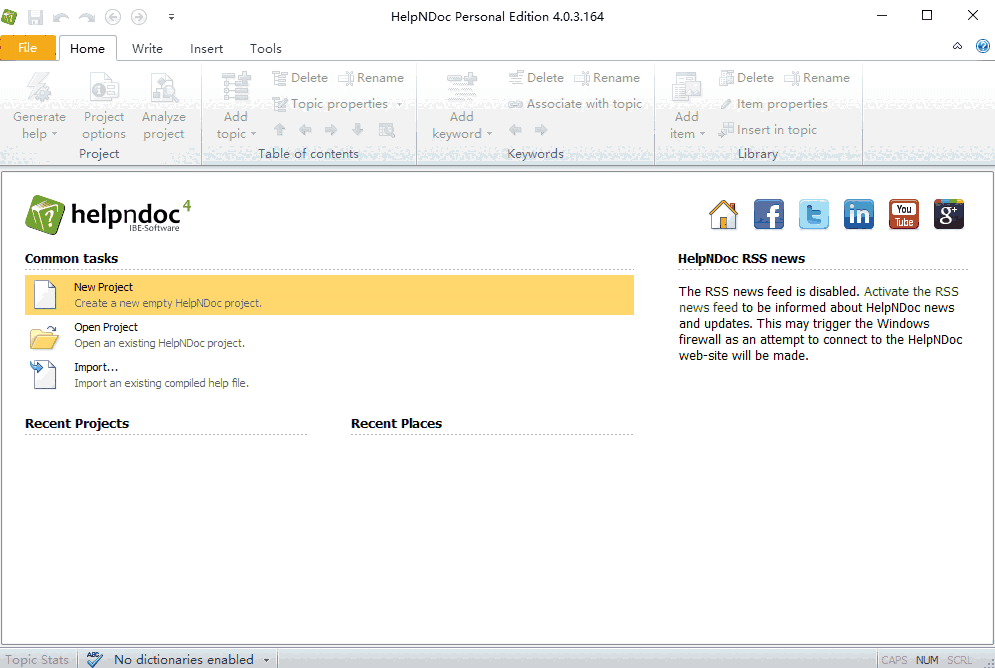Open the YouTube channel icon
995x668 pixels.
tap(904, 214)
